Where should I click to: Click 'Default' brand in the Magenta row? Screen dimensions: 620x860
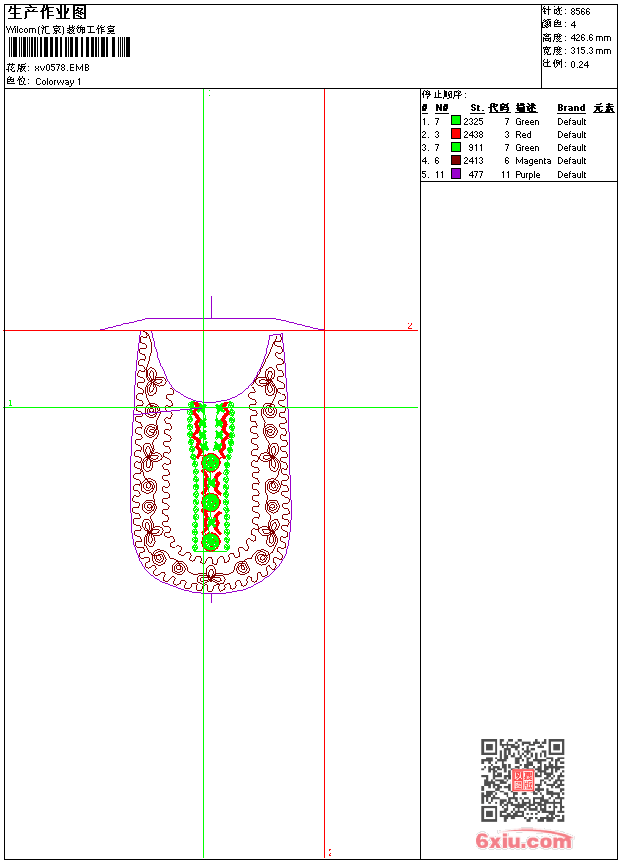[x=571, y=161]
